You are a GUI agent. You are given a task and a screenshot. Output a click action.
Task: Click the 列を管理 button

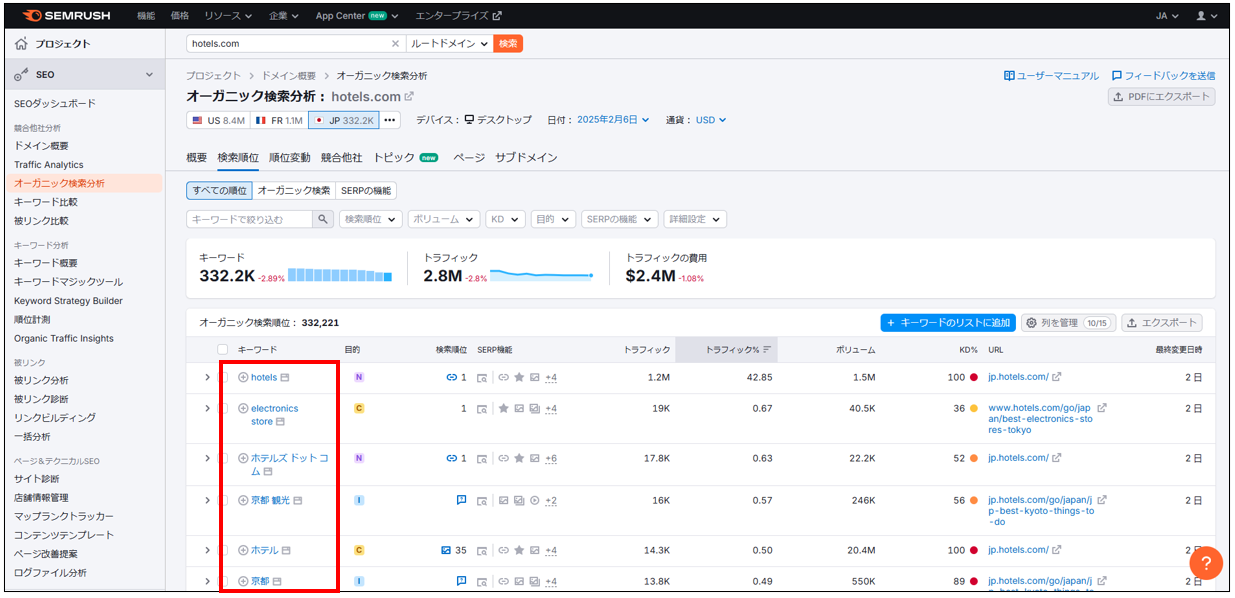point(1069,323)
